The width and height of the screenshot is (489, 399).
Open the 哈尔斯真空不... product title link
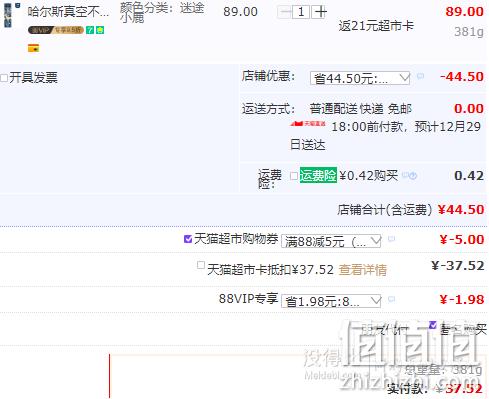coord(68,12)
